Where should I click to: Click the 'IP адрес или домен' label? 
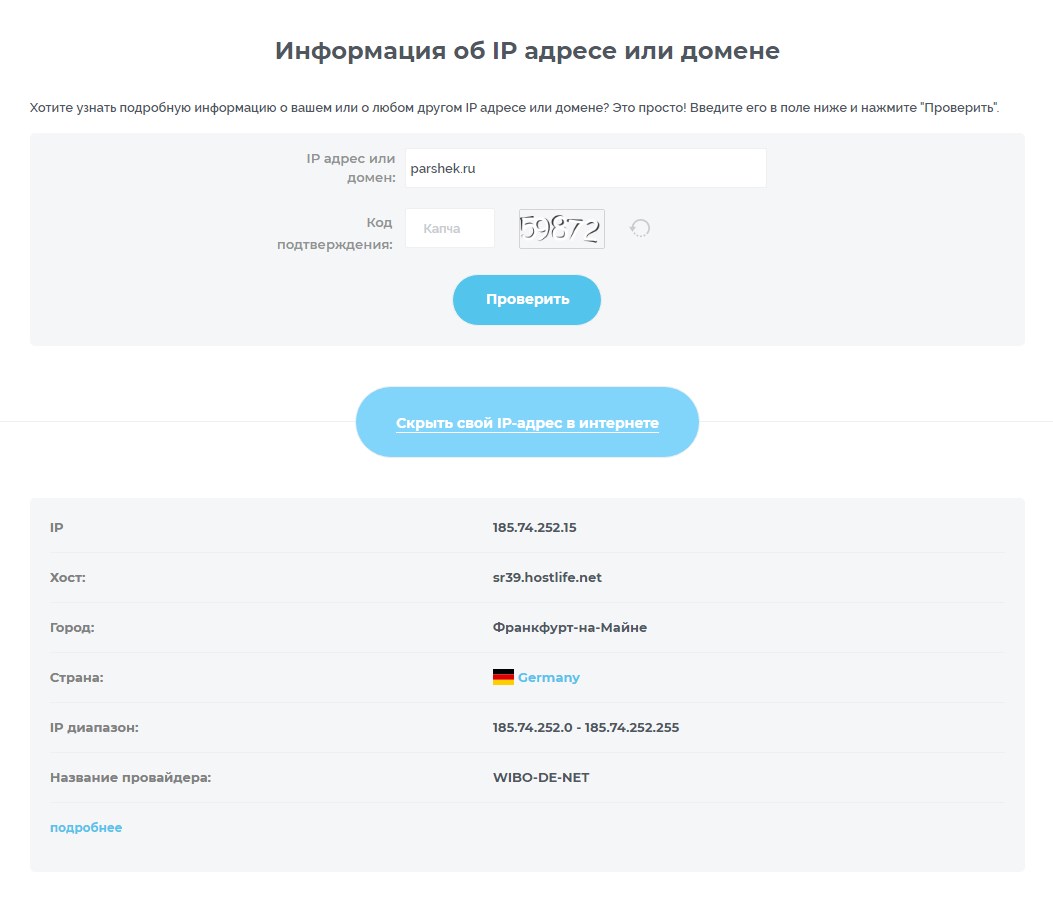coord(351,168)
